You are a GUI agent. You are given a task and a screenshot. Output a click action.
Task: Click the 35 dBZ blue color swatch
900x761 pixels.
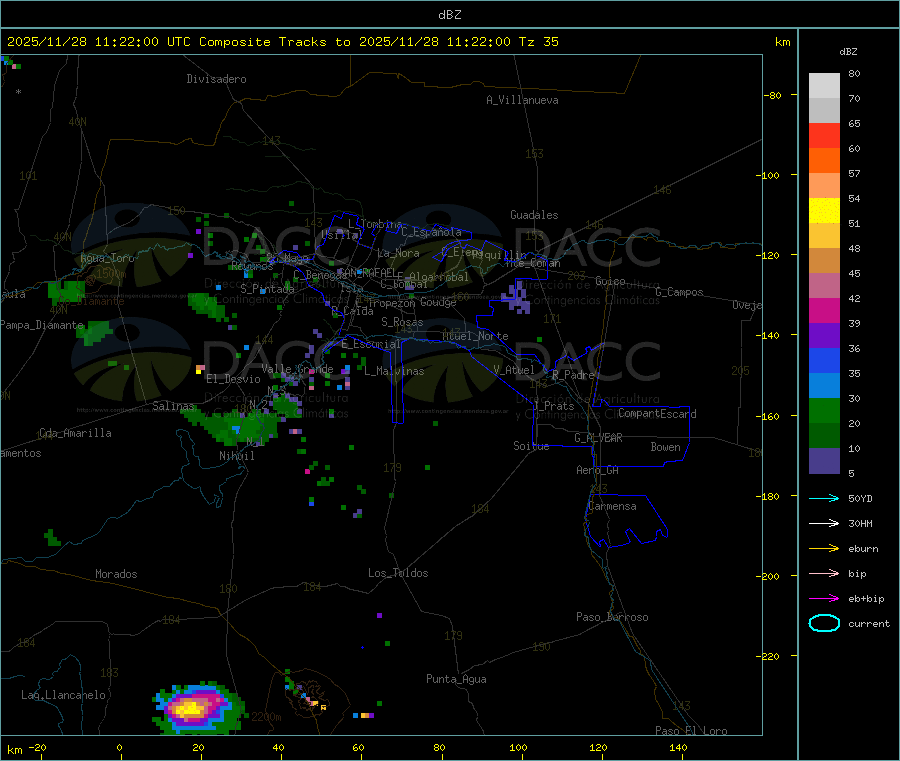pyautogui.click(x=824, y=360)
